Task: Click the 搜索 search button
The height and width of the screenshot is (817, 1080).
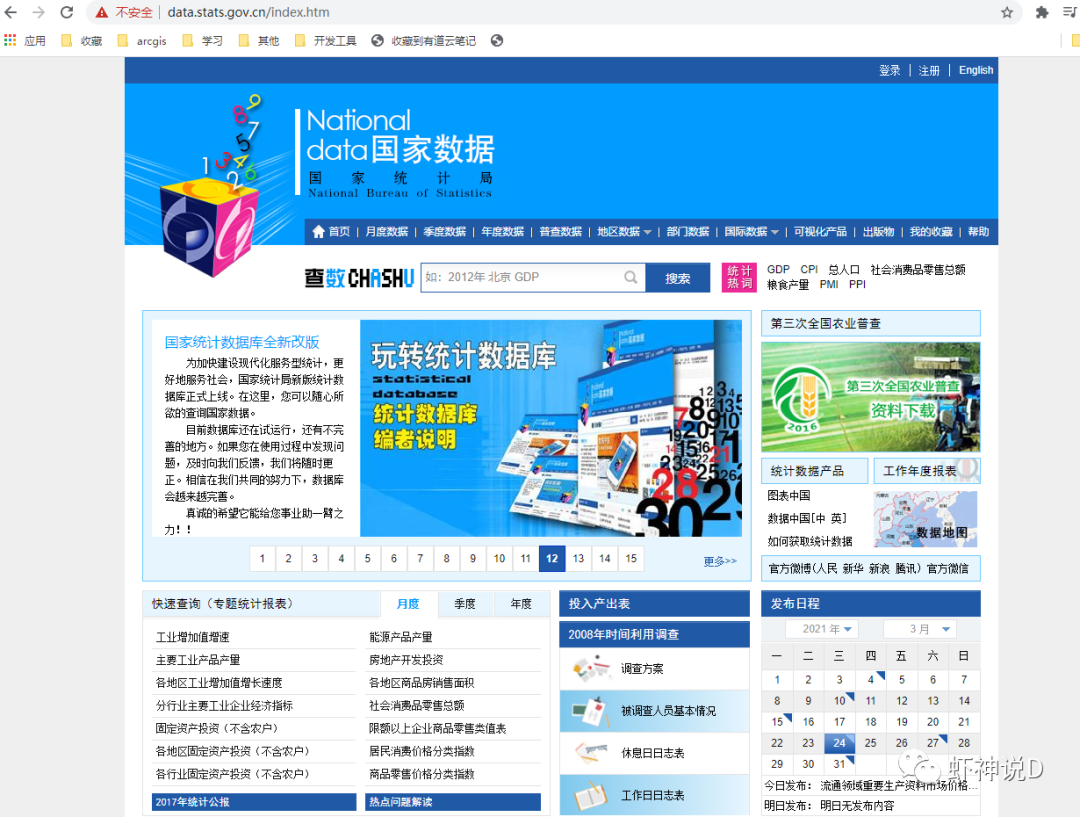Action: point(678,278)
